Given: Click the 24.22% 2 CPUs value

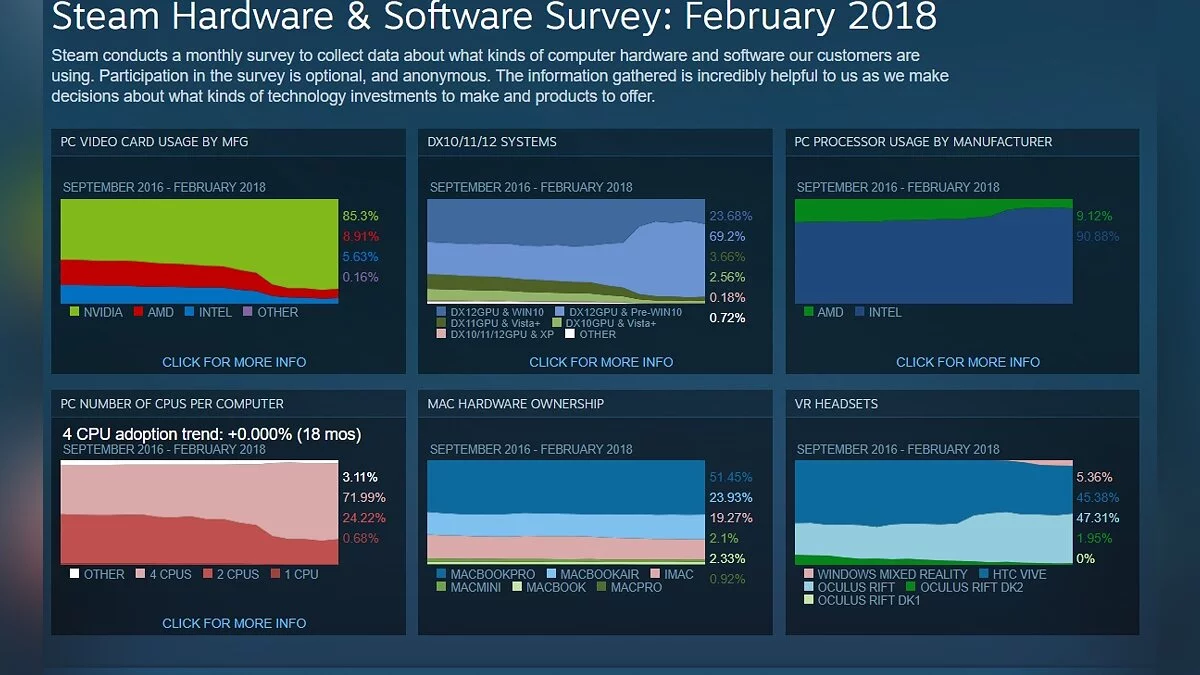Looking at the screenshot, I should (x=364, y=518).
